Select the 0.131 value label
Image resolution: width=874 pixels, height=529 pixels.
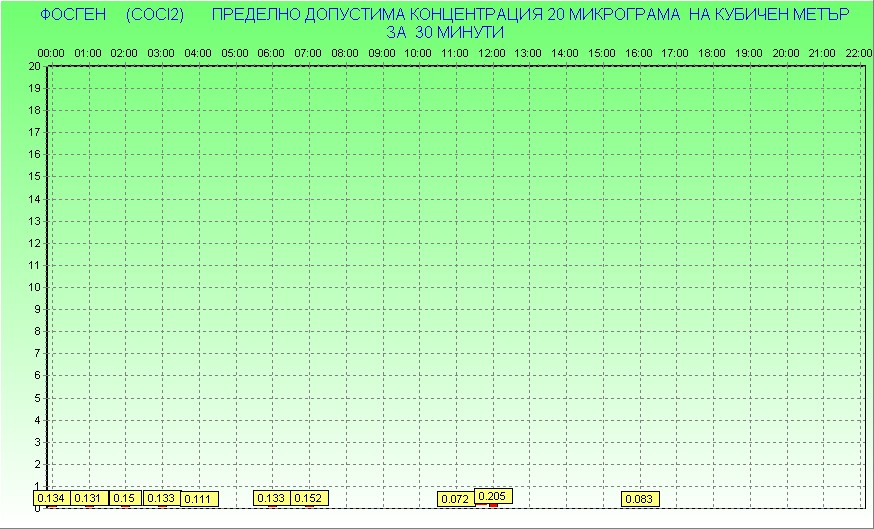click(89, 499)
